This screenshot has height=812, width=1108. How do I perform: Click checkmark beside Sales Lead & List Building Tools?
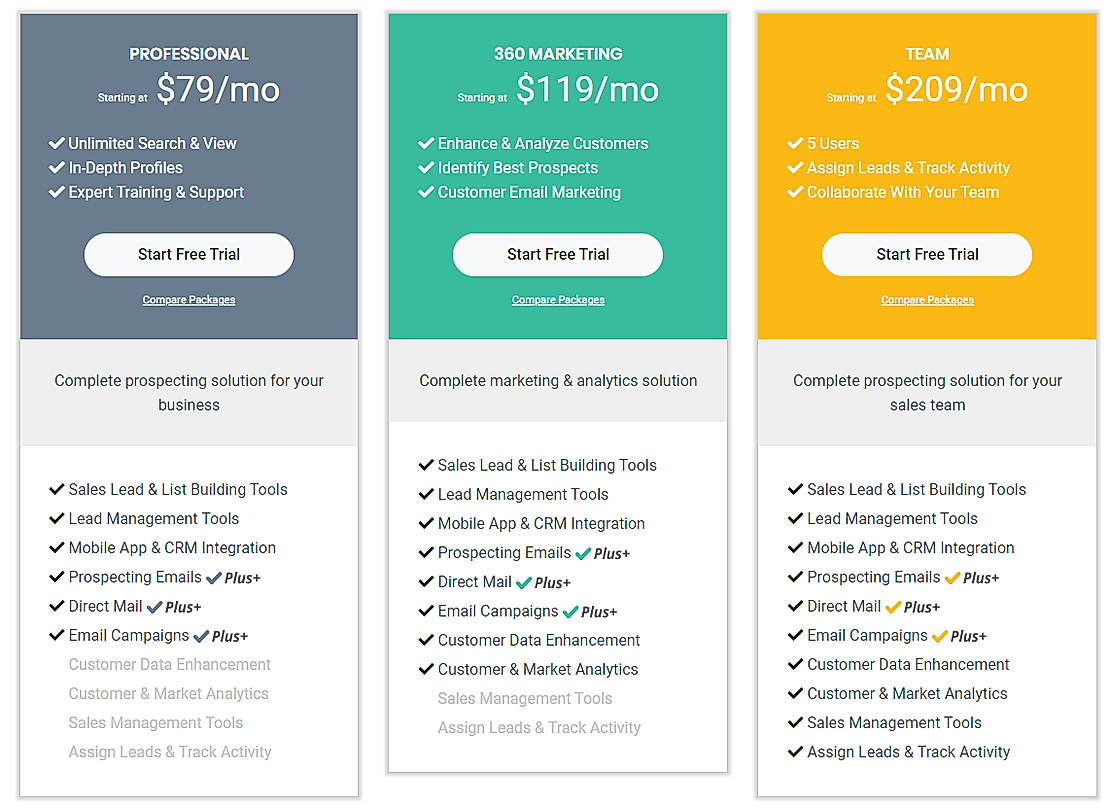point(57,489)
